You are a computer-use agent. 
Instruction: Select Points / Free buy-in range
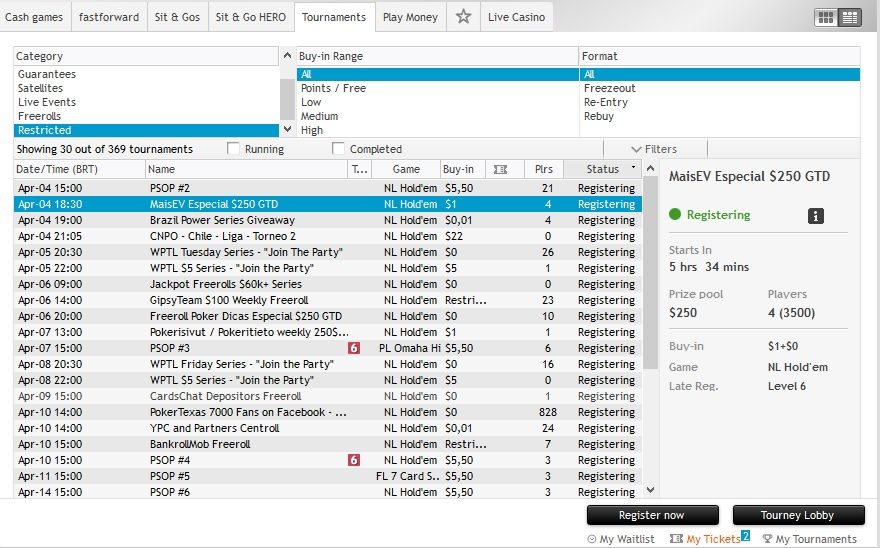[437, 88]
